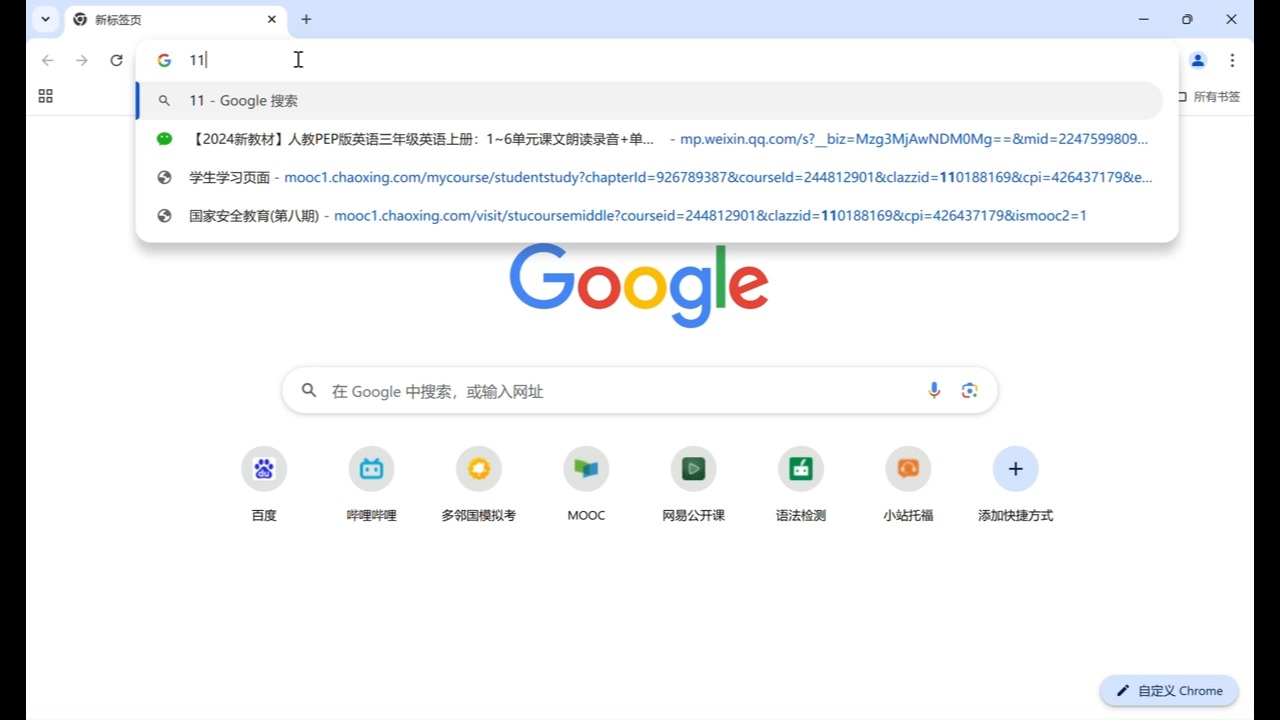Image resolution: width=1280 pixels, height=720 pixels.
Task: Open the Chrome profile avatar
Action: point(1198,60)
